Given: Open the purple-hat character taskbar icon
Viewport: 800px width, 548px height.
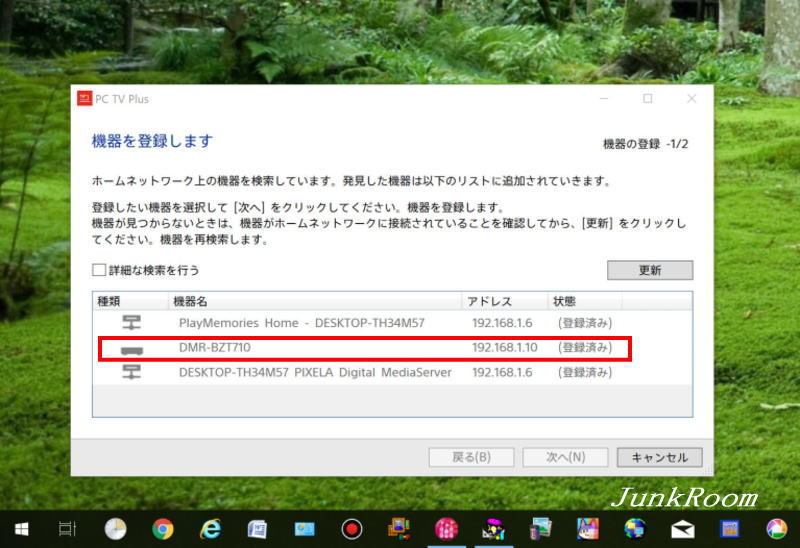Looking at the screenshot, I should click(x=493, y=529).
